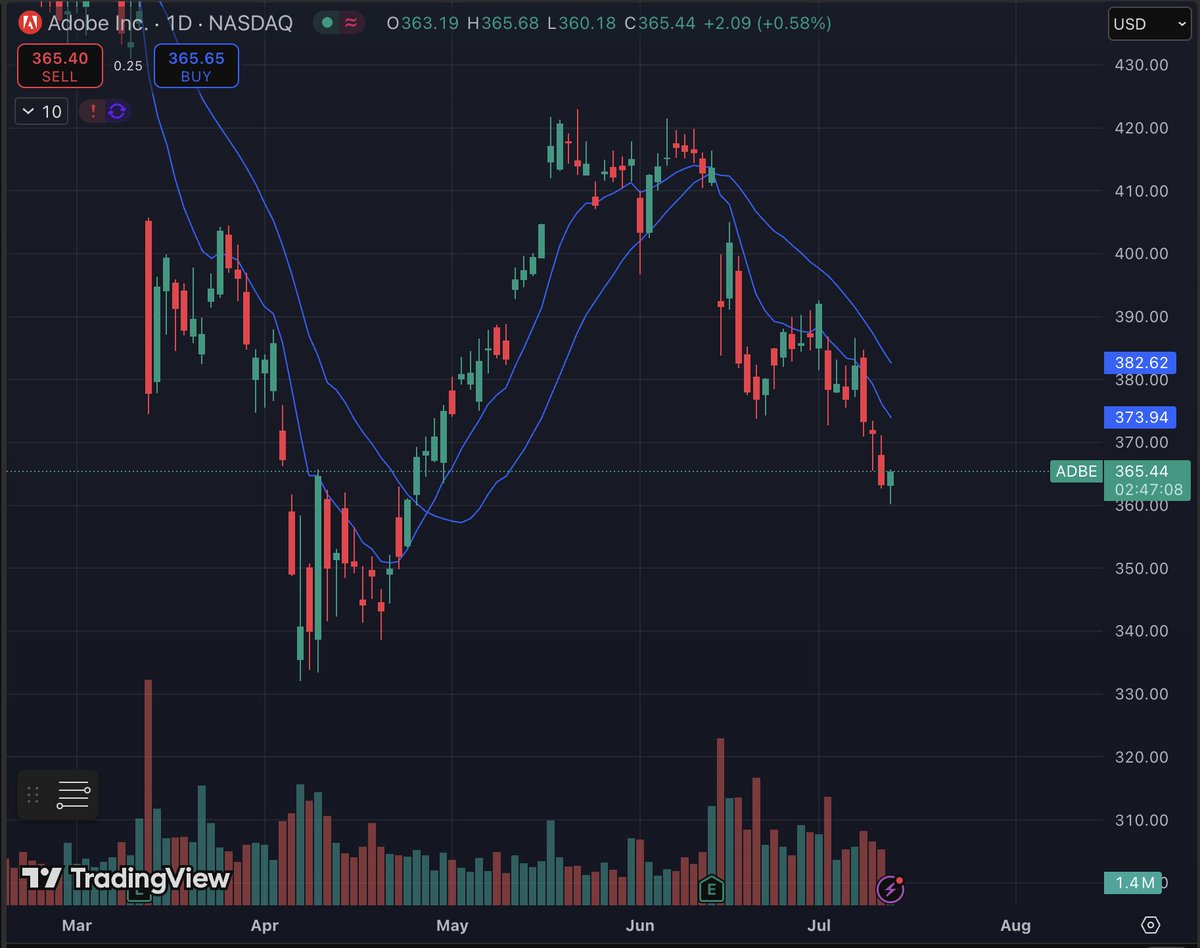
Task: Open the drawing tools lines icon
Action: (x=74, y=795)
